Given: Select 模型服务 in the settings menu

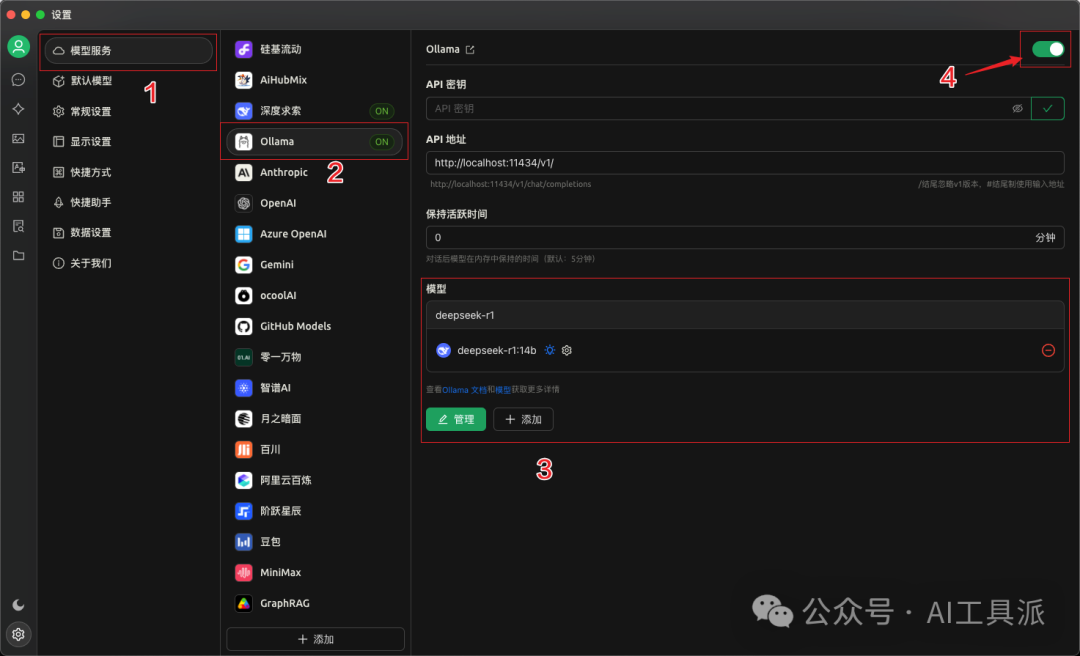Looking at the screenshot, I should [x=129, y=50].
